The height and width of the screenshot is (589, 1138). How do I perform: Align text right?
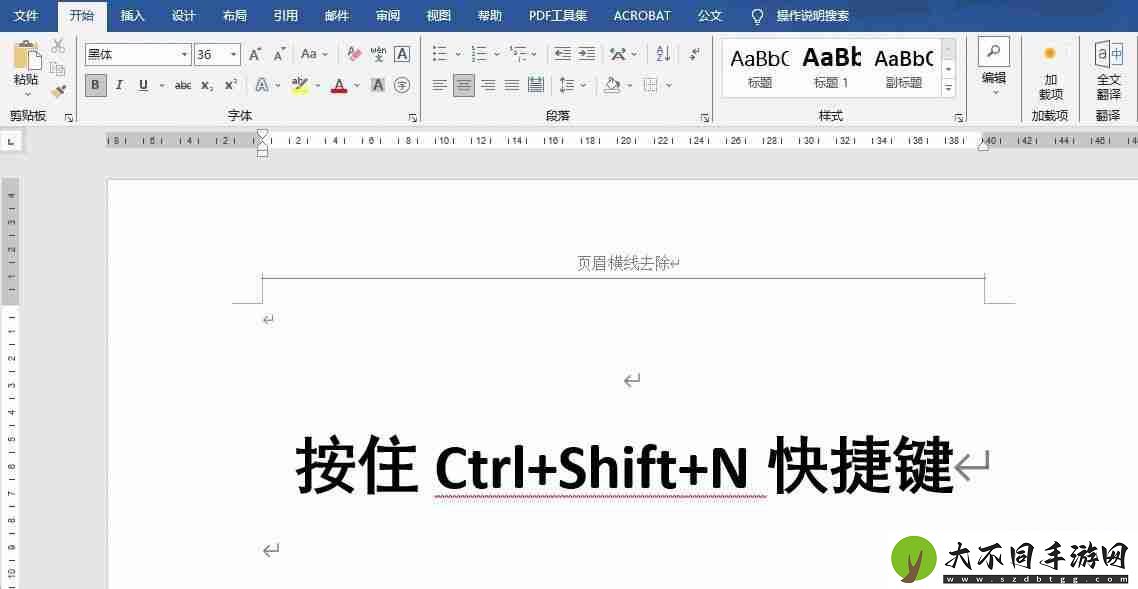(x=488, y=86)
